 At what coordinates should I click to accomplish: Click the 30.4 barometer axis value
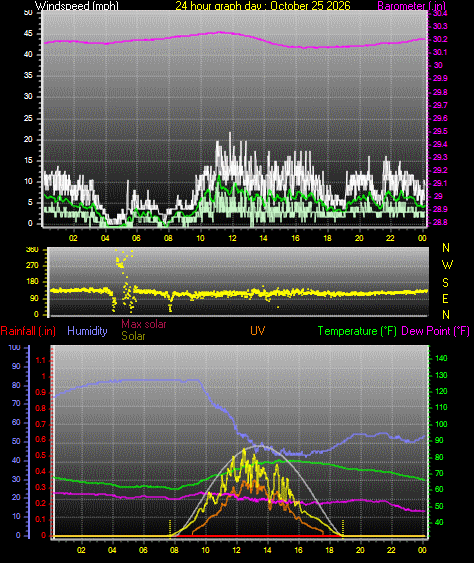click(x=440, y=13)
